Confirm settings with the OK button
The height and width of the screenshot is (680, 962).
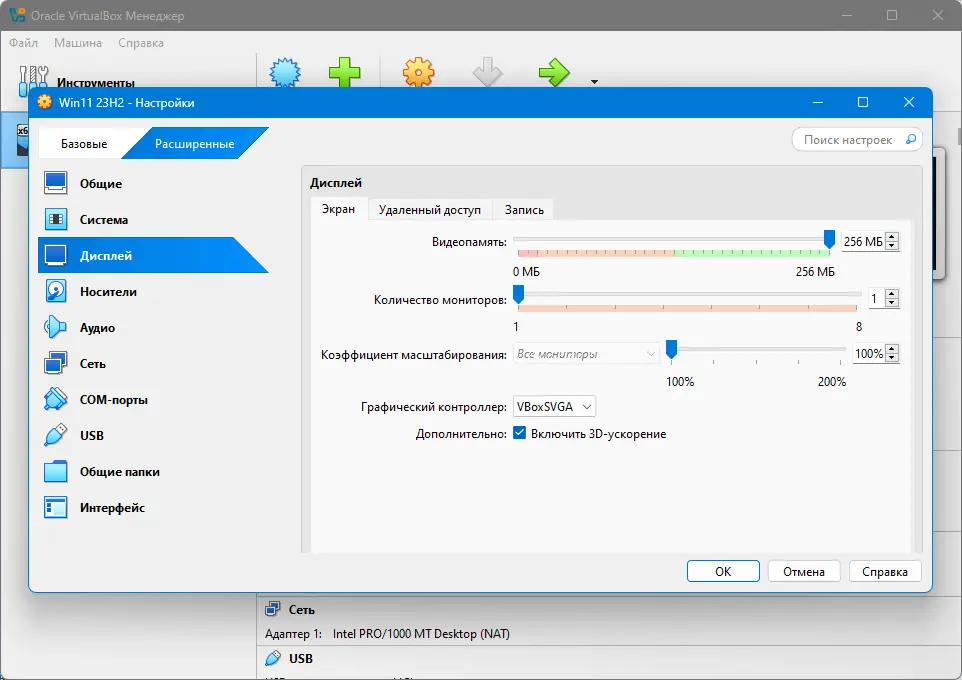click(x=723, y=571)
